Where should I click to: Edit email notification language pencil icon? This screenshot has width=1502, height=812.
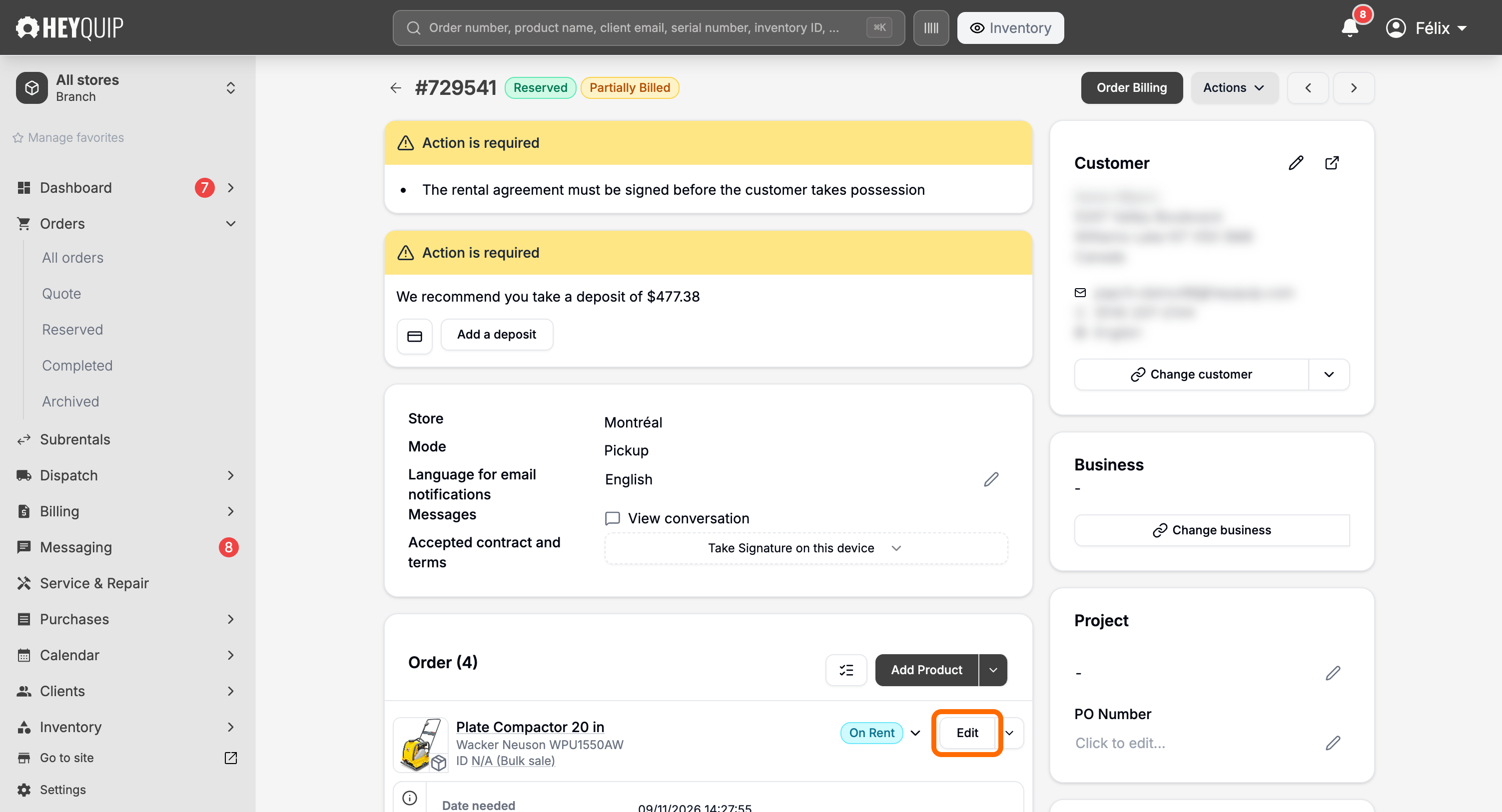[991, 479]
